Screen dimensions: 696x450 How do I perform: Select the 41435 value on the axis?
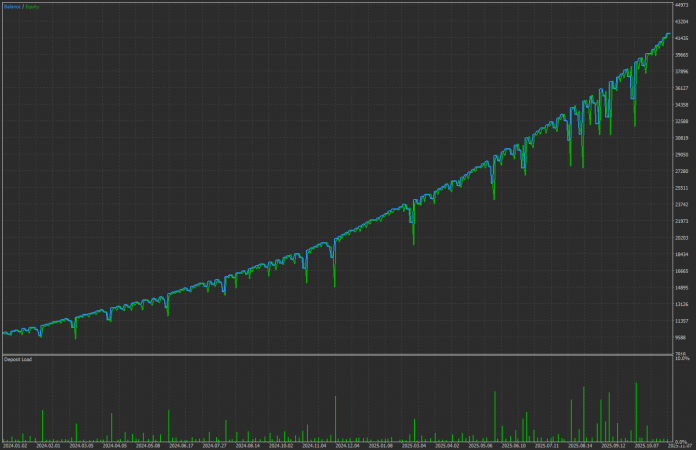coord(682,38)
